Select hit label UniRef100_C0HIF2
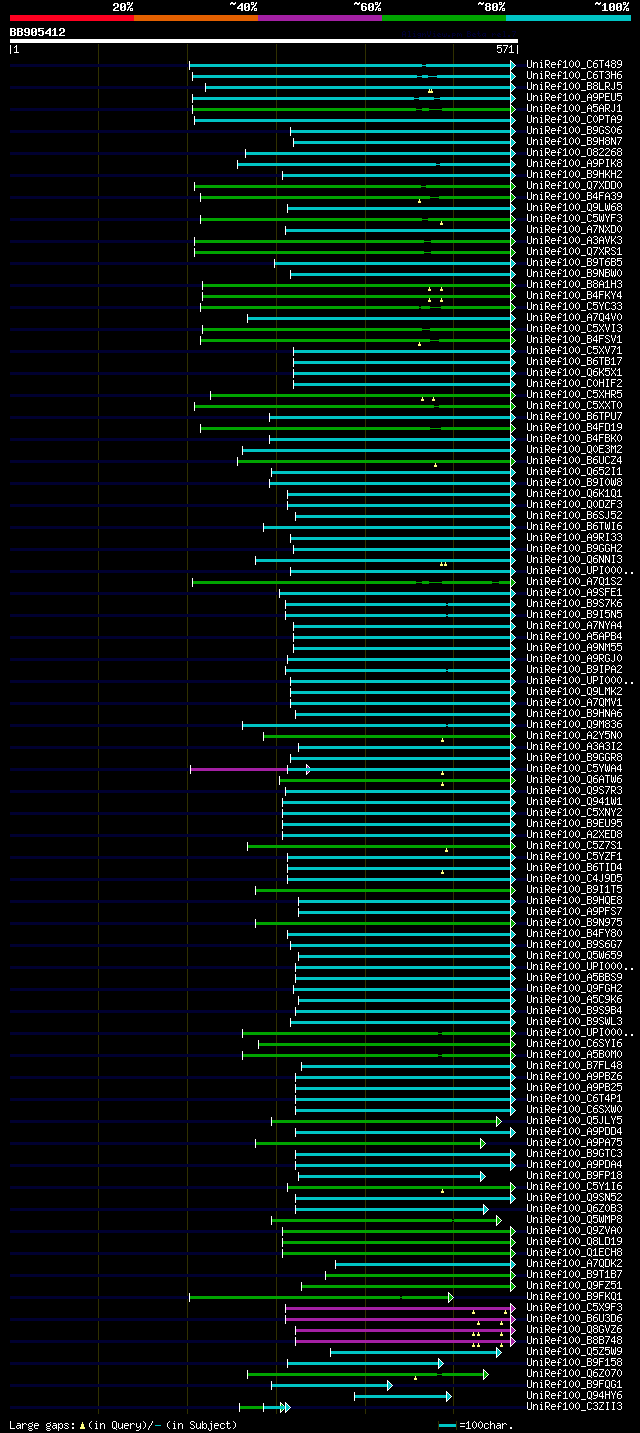Screen dimensions: 640x1433 point(574,384)
